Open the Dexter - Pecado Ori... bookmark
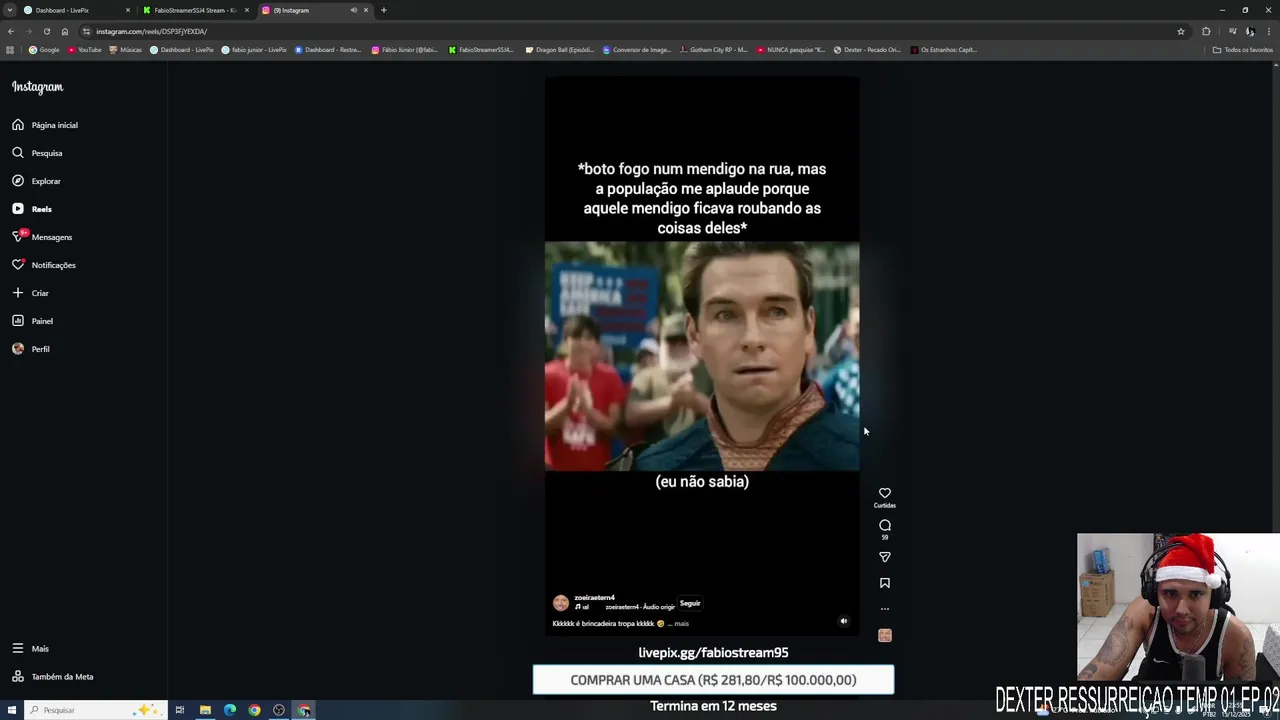Screen dimensions: 1280x720 click(867, 49)
